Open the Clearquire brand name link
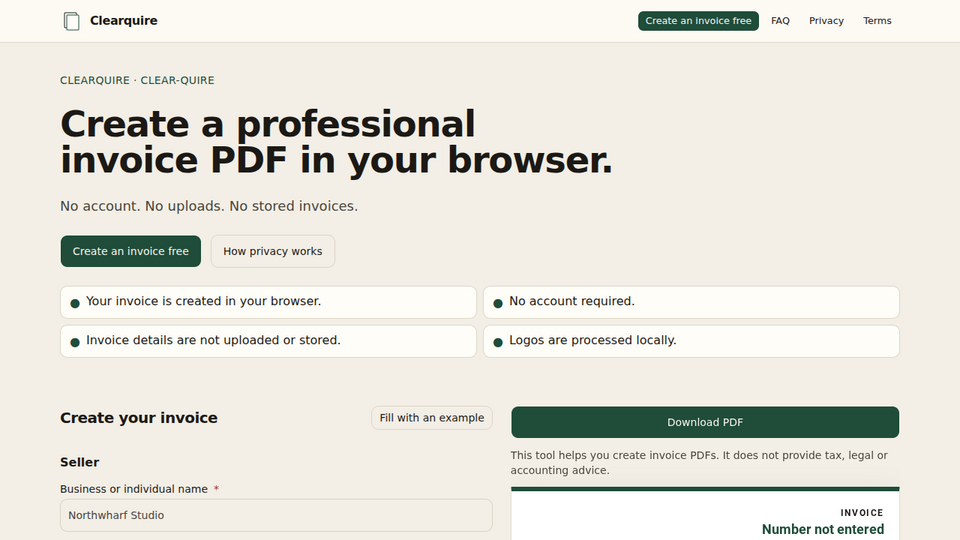The width and height of the screenshot is (960, 540). (124, 21)
